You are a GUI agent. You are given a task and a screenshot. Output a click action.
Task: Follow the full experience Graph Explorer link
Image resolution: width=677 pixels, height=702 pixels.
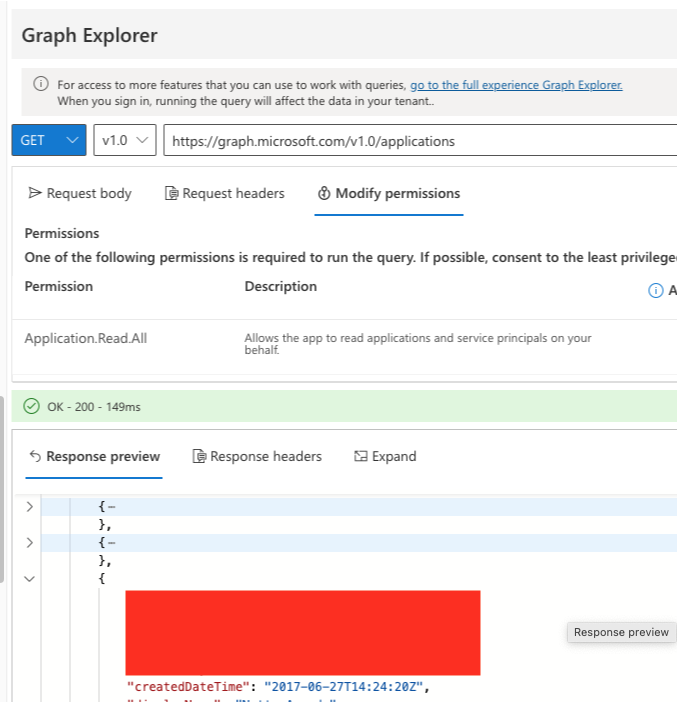coord(516,85)
